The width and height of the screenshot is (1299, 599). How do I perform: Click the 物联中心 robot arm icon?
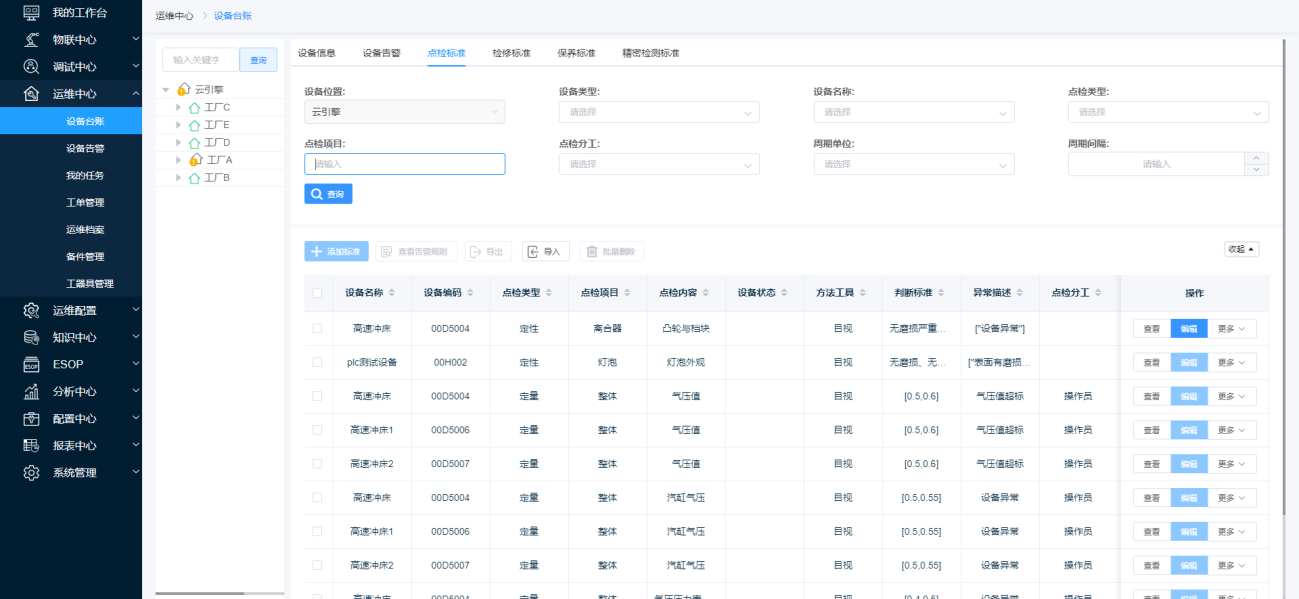[x=31, y=40]
